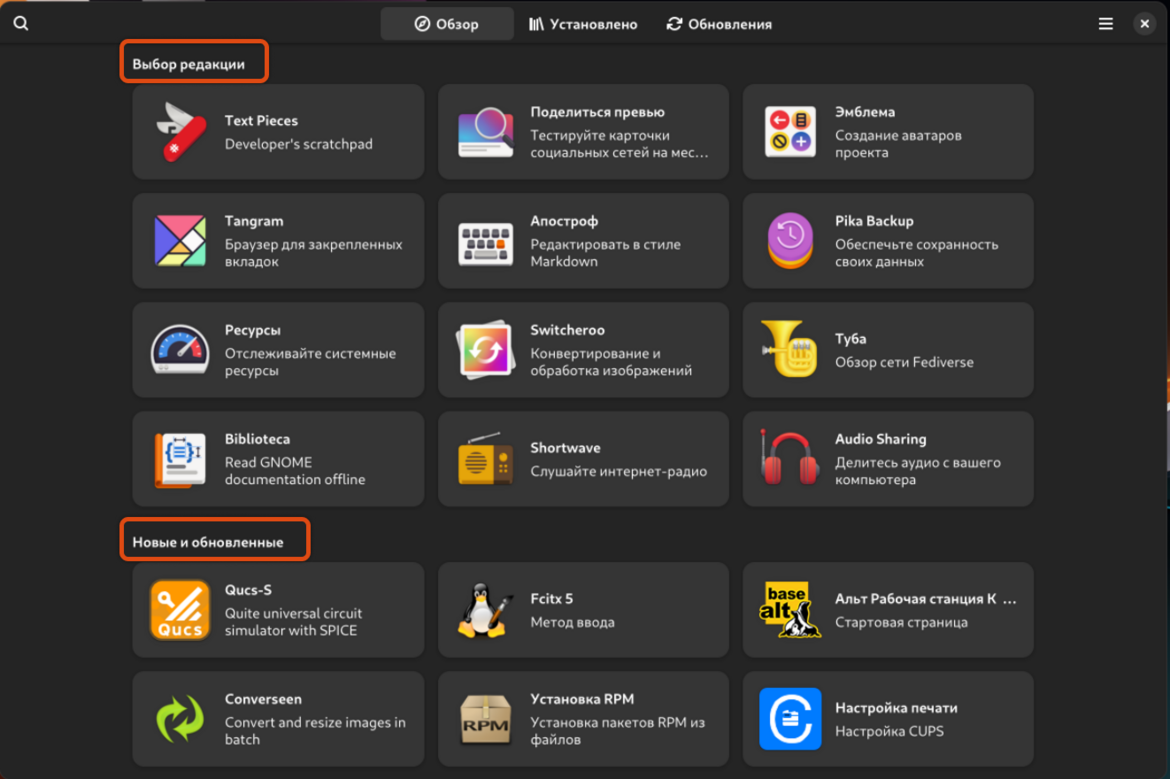Viewport: 1170px width, 779px height.
Task: Click the Fcitx 5 penguin icon
Action: coord(486,610)
